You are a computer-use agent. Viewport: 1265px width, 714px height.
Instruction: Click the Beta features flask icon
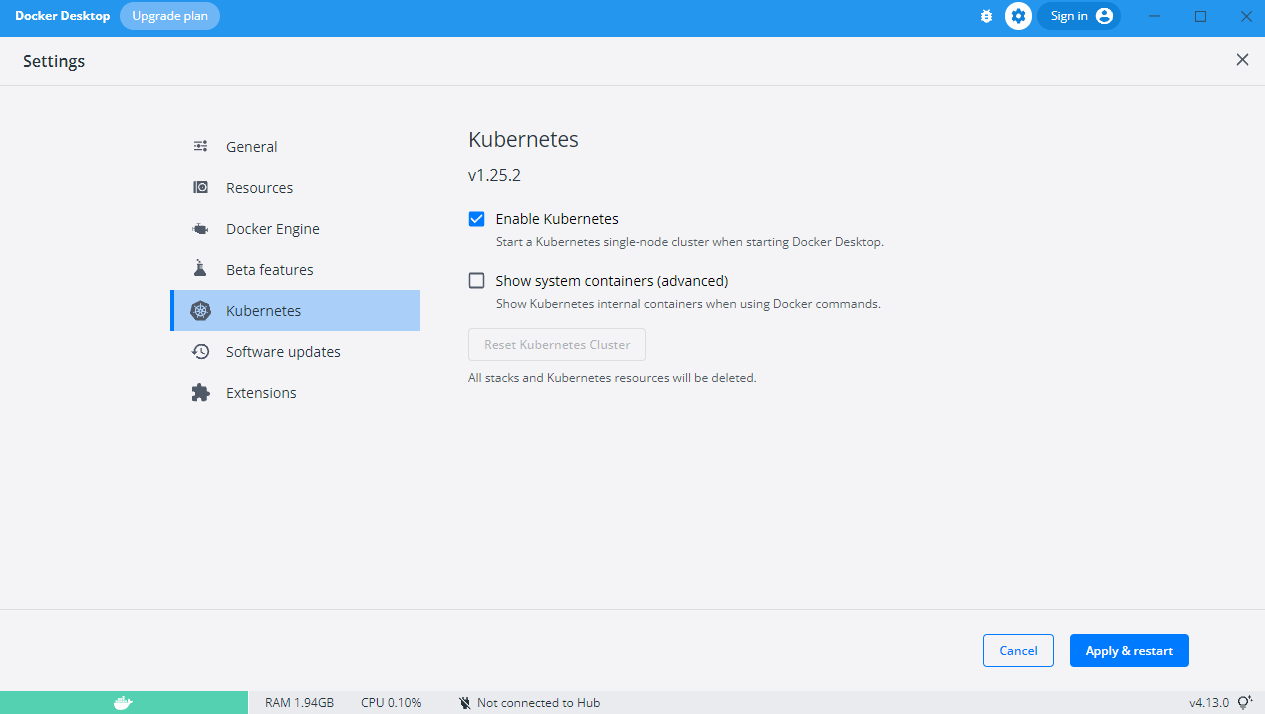coord(200,269)
